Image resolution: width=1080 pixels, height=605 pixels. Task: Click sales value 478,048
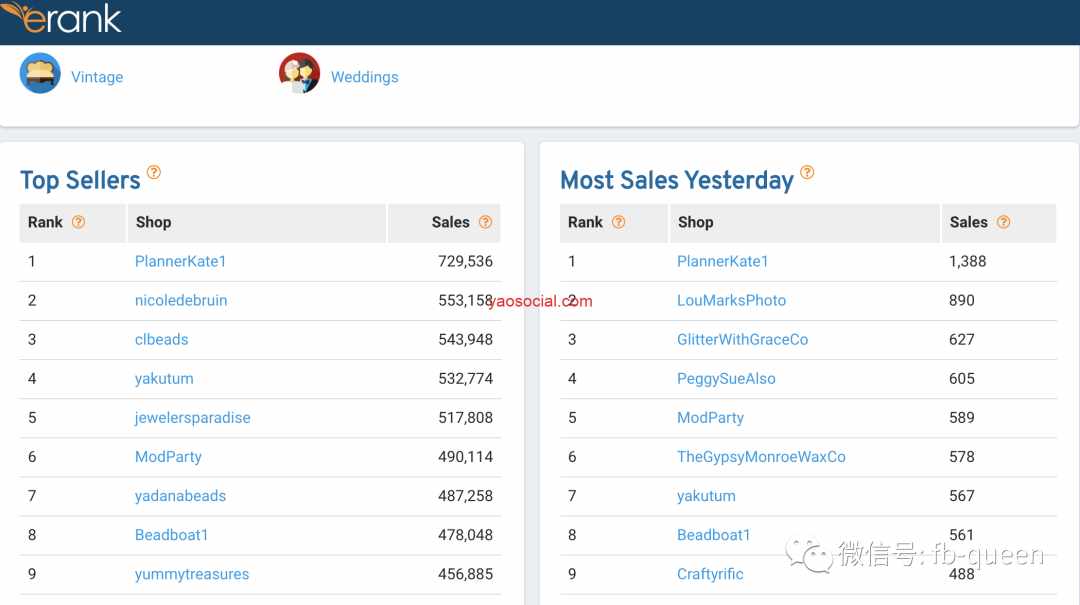(x=466, y=535)
